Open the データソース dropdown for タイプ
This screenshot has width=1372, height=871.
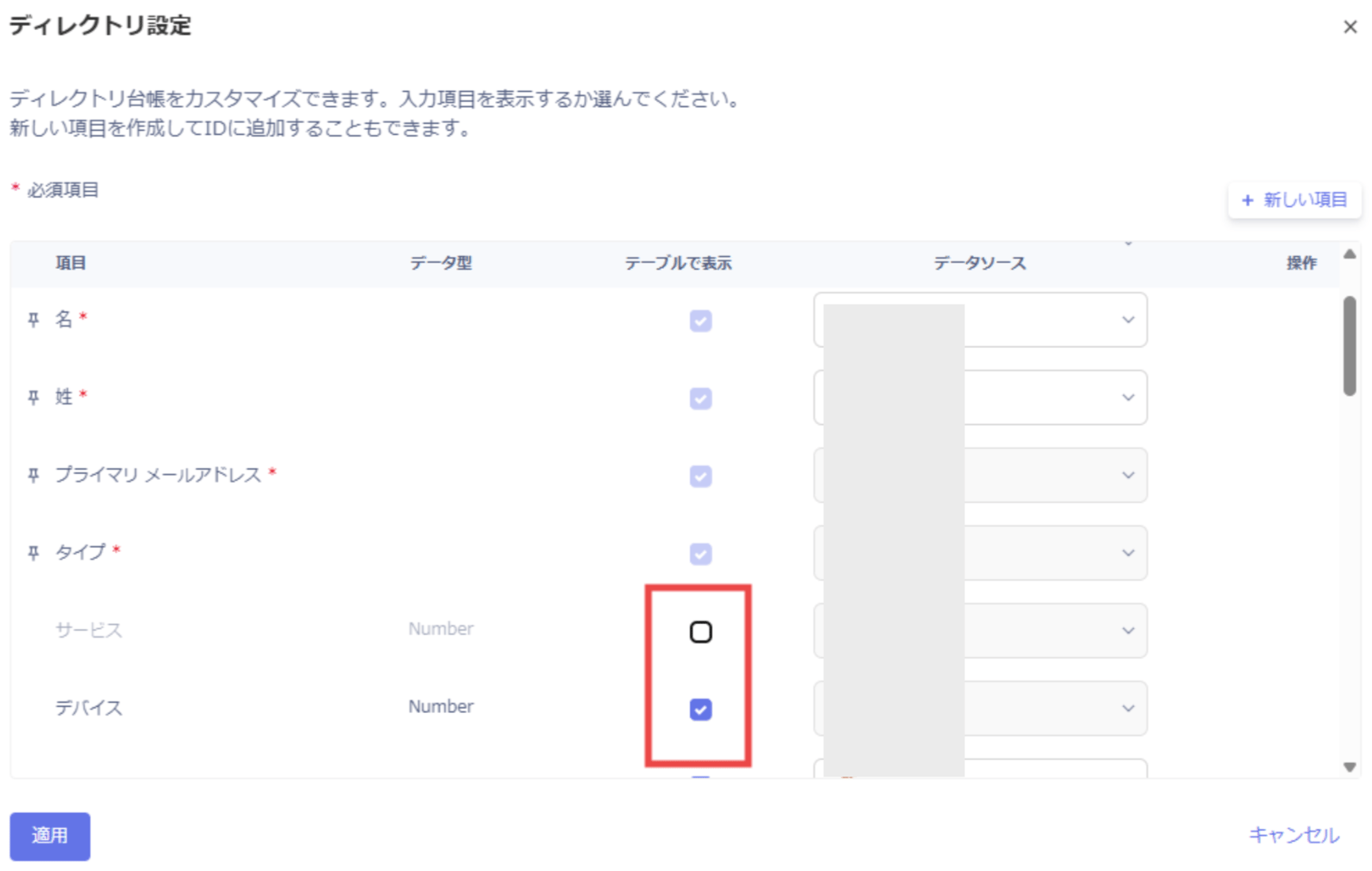tap(980, 553)
